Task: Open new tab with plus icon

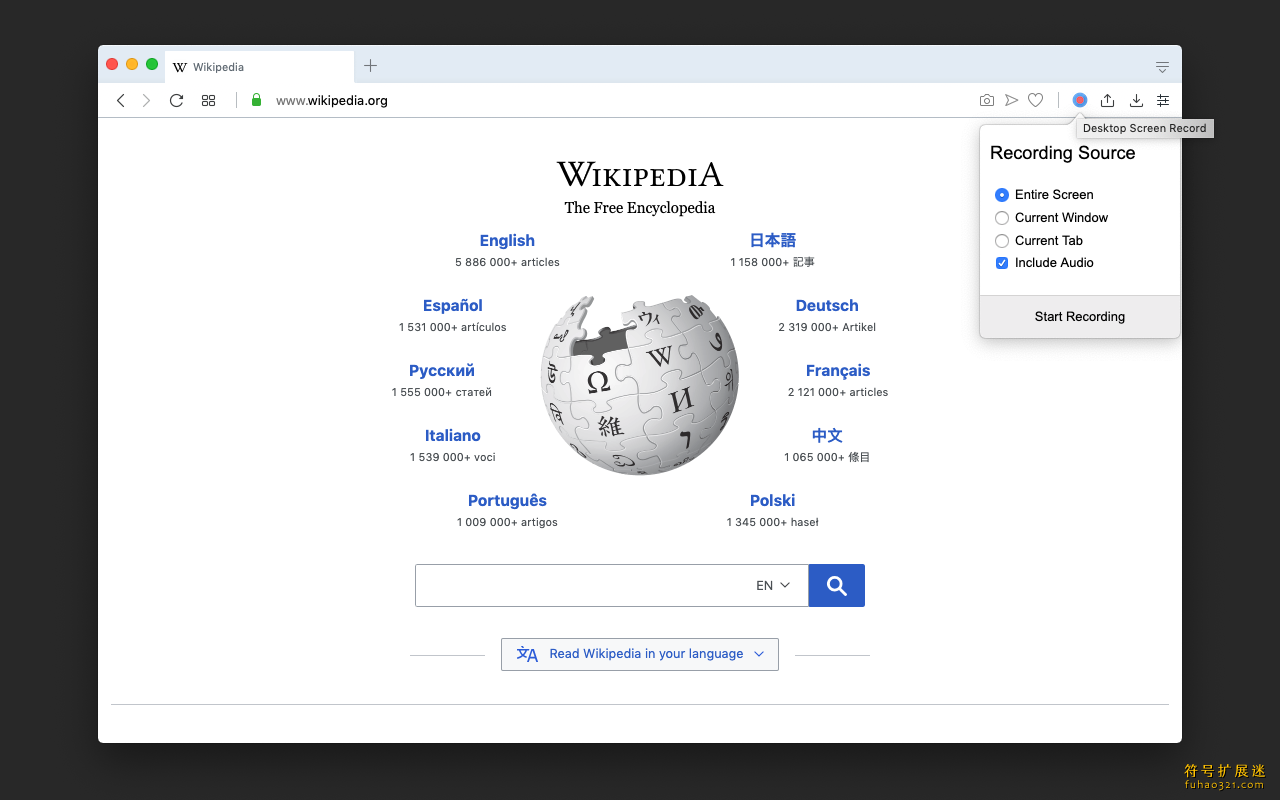Action: tap(370, 66)
